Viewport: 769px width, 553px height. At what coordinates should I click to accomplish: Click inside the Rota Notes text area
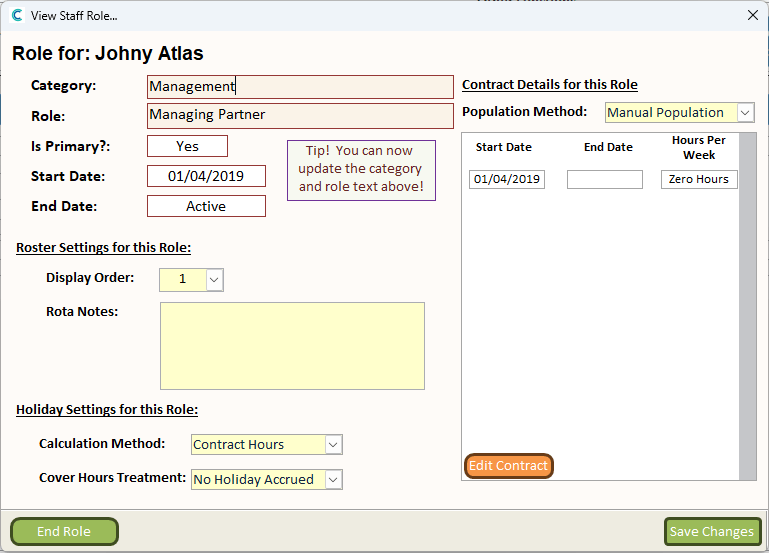click(292, 345)
